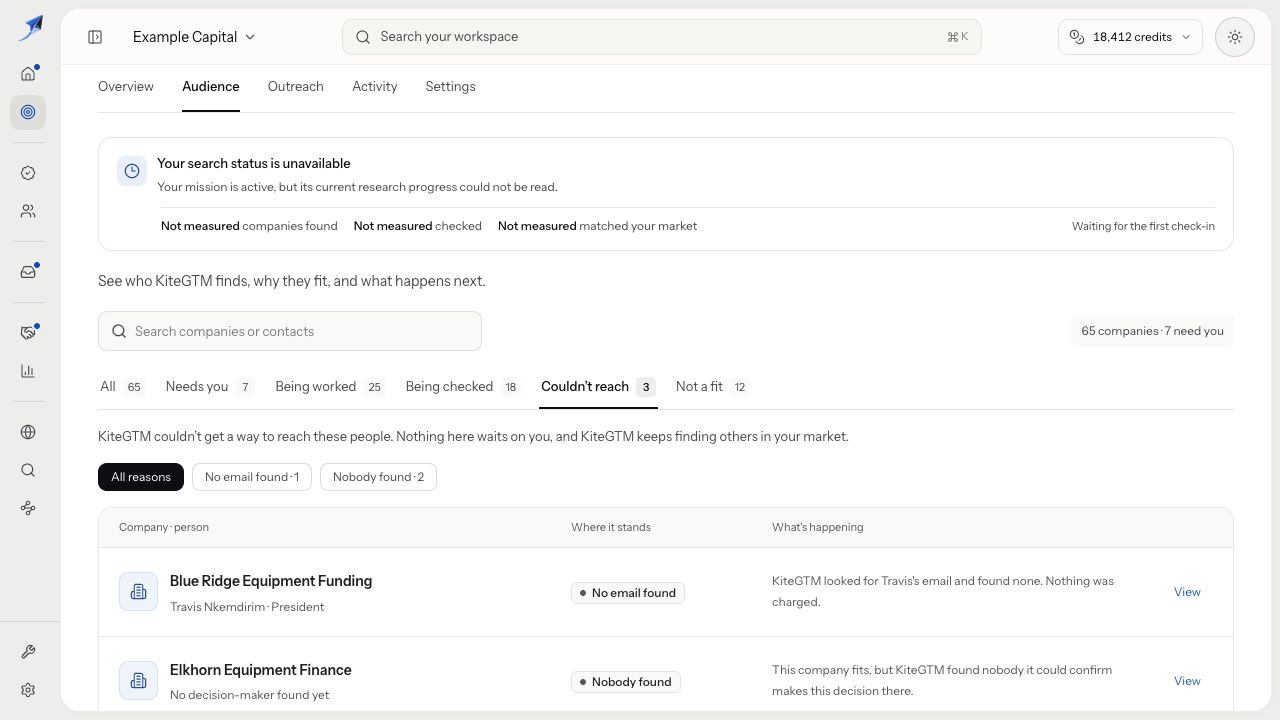Viewport: 1280px width, 720px height.
Task: Open the Elkhorn Equipment Finance company name
Action: click(x=261, y=670)
